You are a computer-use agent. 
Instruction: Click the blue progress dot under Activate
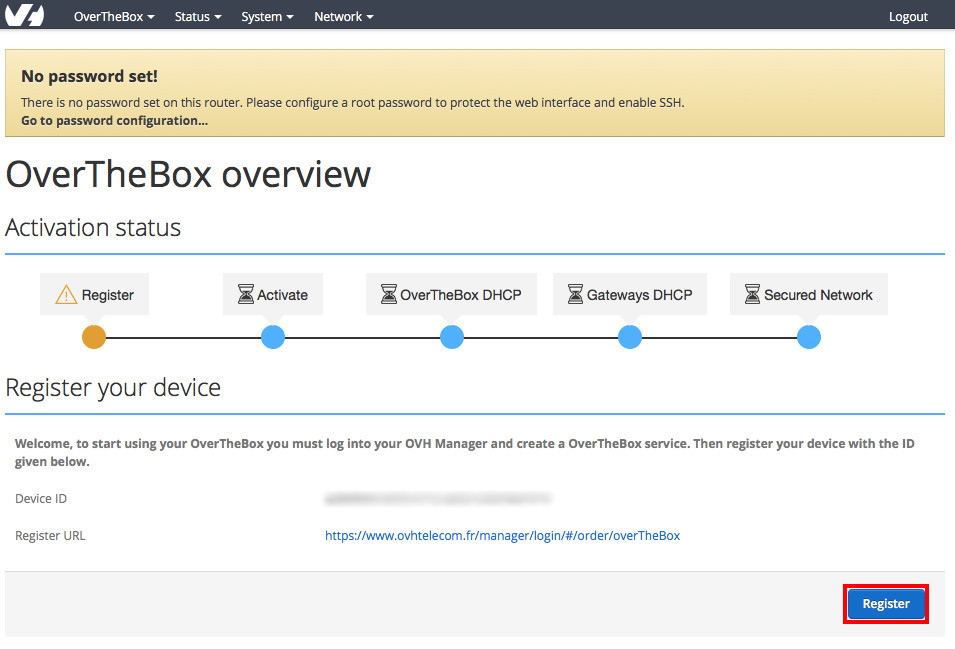(272, 337)
